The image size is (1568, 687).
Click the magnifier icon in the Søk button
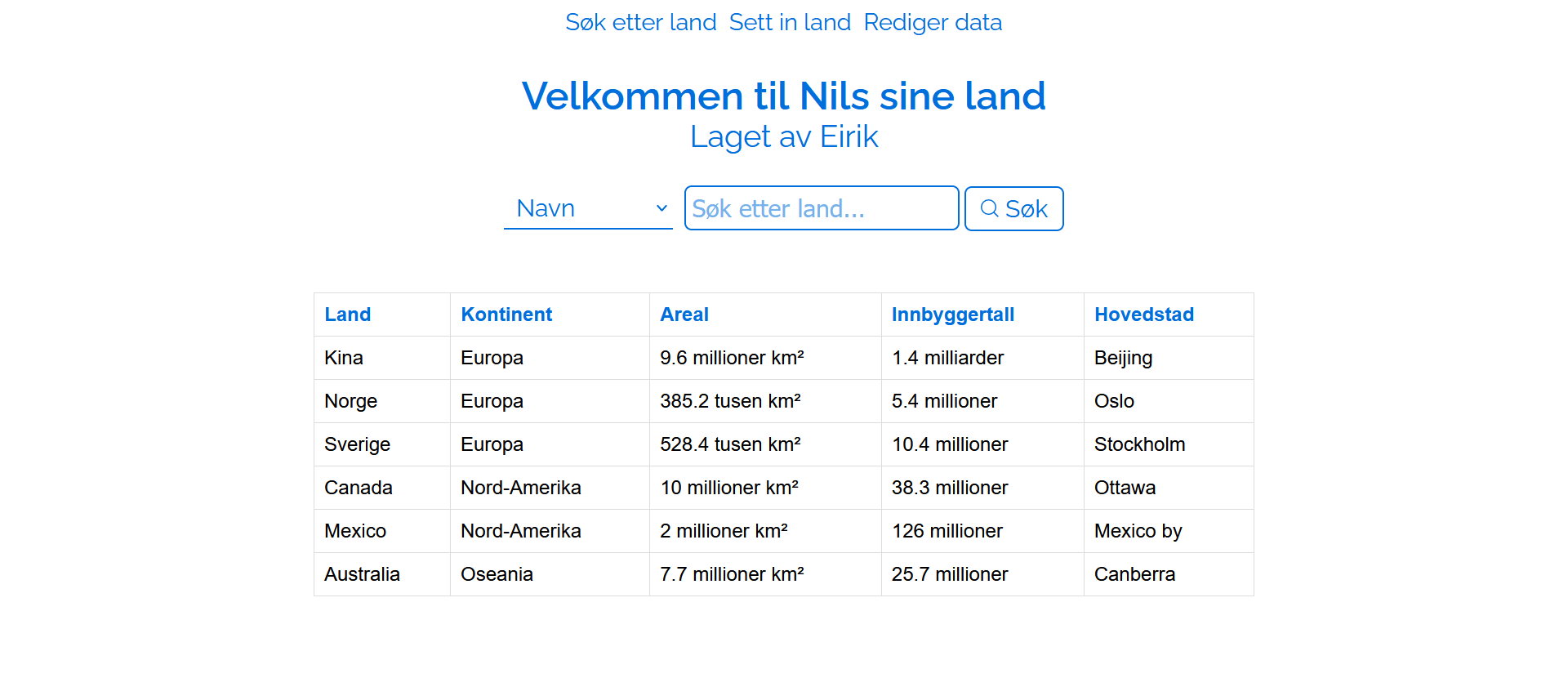(x=989, y=208)
